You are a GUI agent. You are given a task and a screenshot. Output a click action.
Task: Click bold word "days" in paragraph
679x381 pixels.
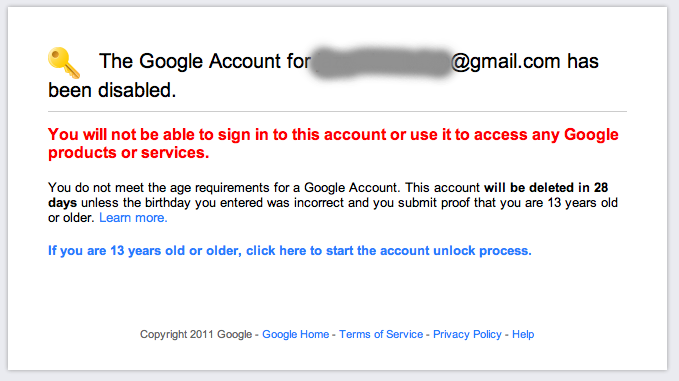click(62, 203)
